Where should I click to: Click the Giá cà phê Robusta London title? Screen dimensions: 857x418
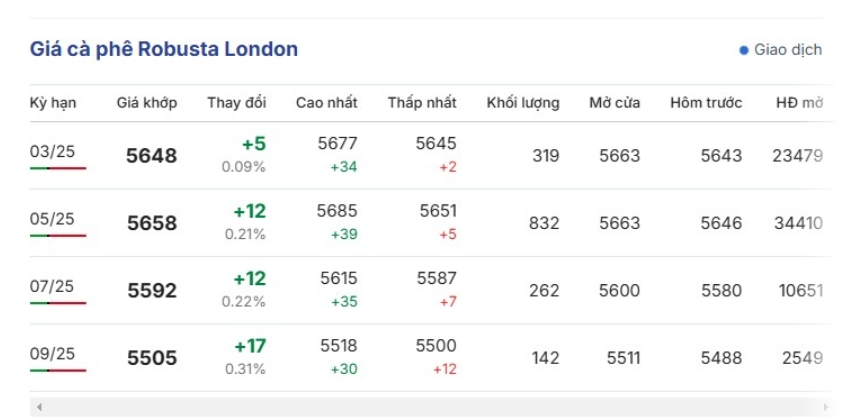[x=164, y=49]
